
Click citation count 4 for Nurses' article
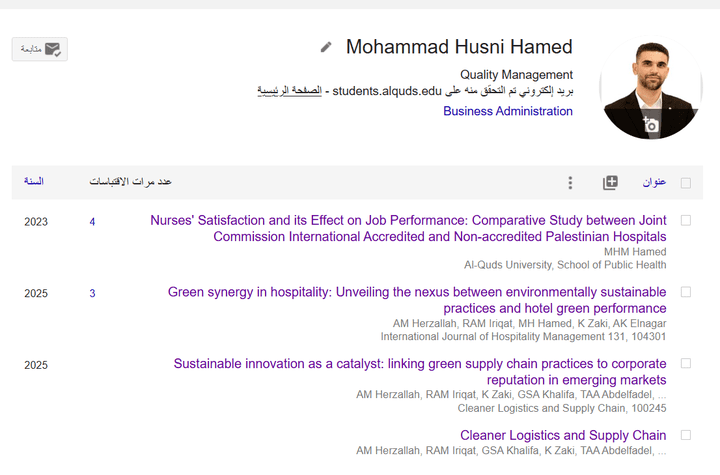[x=92, y=222]
